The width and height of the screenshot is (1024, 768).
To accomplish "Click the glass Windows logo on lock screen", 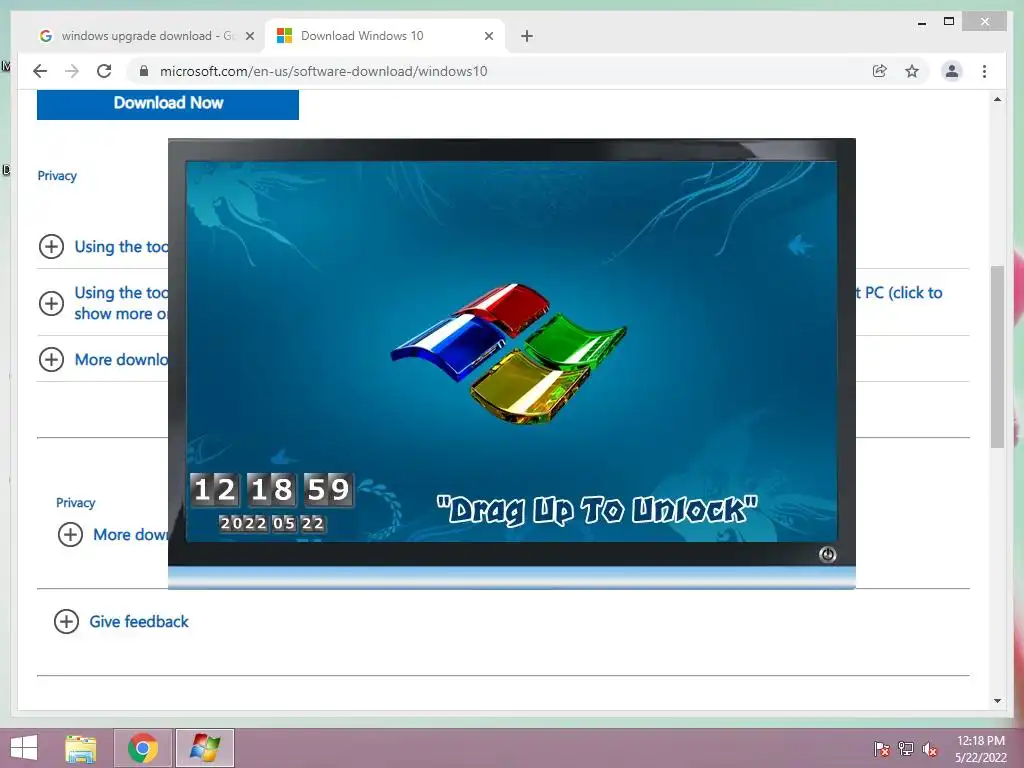I will tap(509, 353).
